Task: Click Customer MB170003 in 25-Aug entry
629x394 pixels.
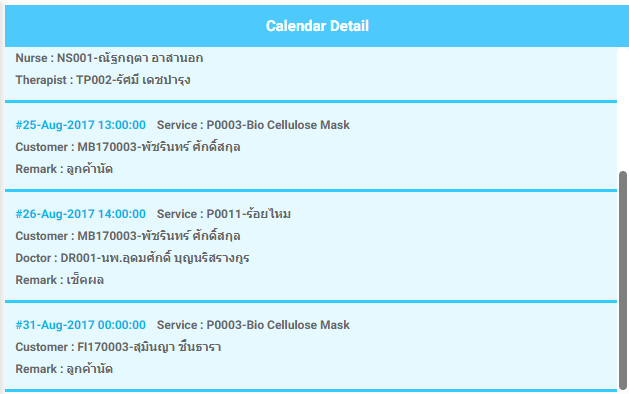Action: pos(128,147)
